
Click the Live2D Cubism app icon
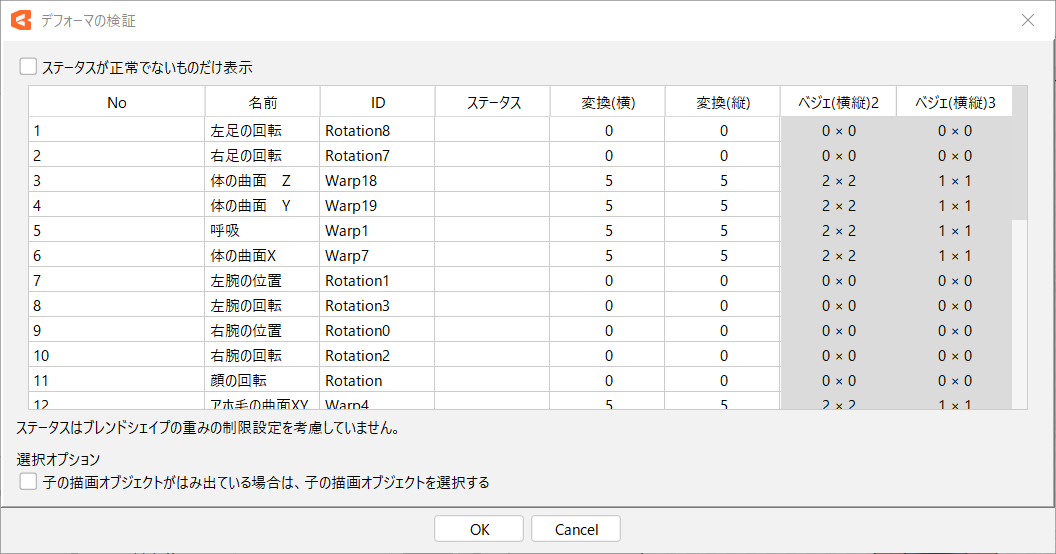pos(21,20)
